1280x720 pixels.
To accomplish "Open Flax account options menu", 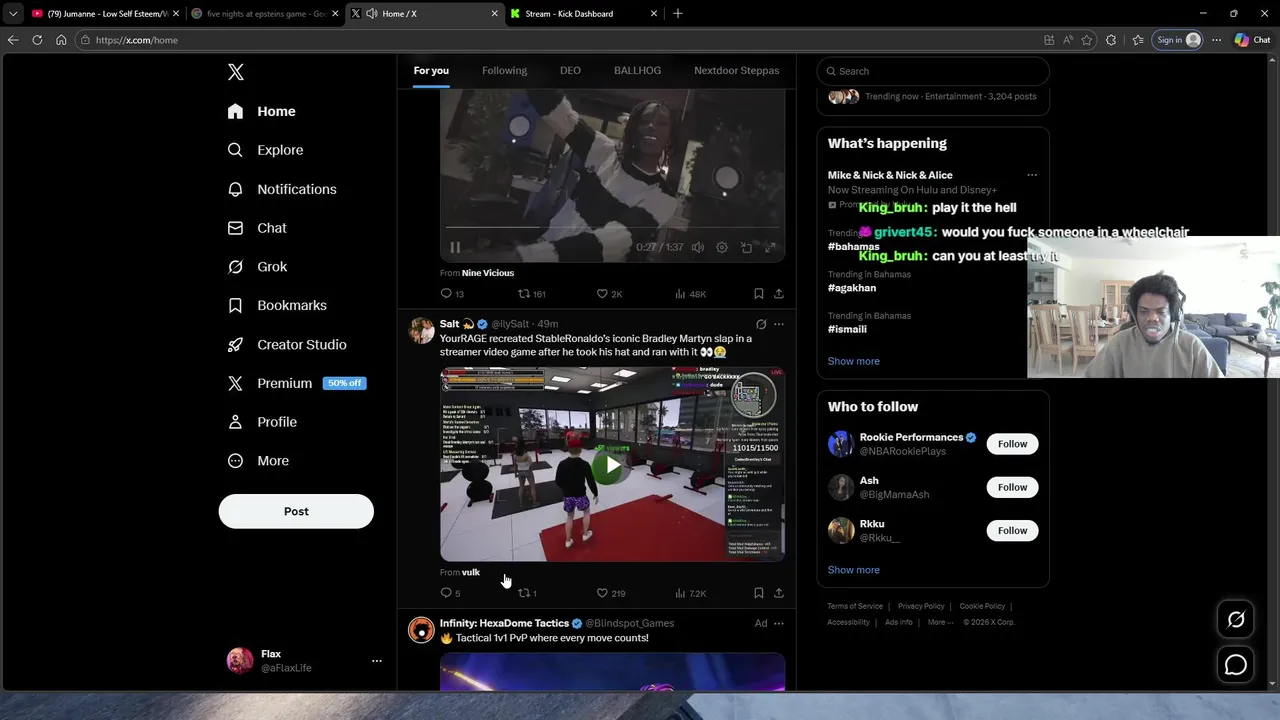I will pyautogui.click(x=377, y=661).
